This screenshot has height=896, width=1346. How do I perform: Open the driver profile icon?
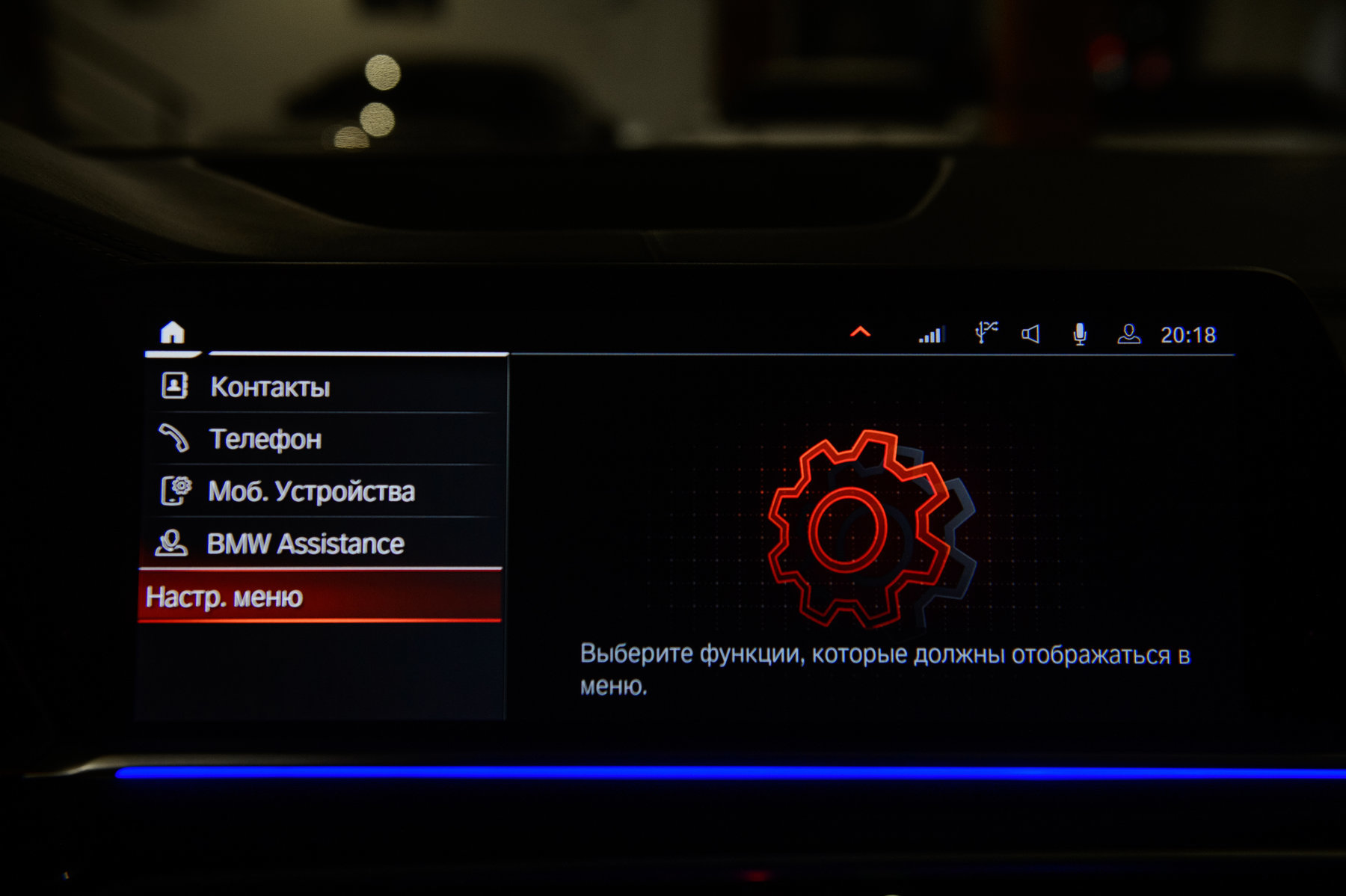1128,334
